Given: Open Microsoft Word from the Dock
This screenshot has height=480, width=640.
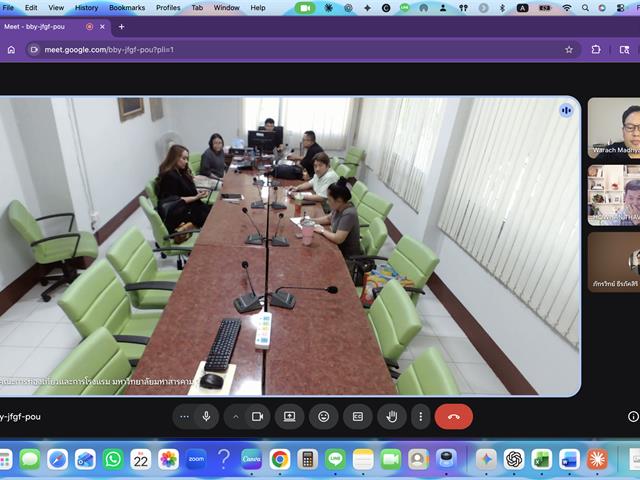Looking at the screenshot, I should [569, 460].
